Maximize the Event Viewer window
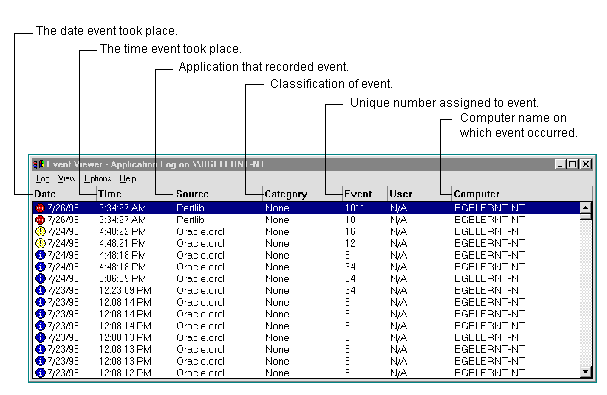The image size is (607, 395). tap(572, 164)
